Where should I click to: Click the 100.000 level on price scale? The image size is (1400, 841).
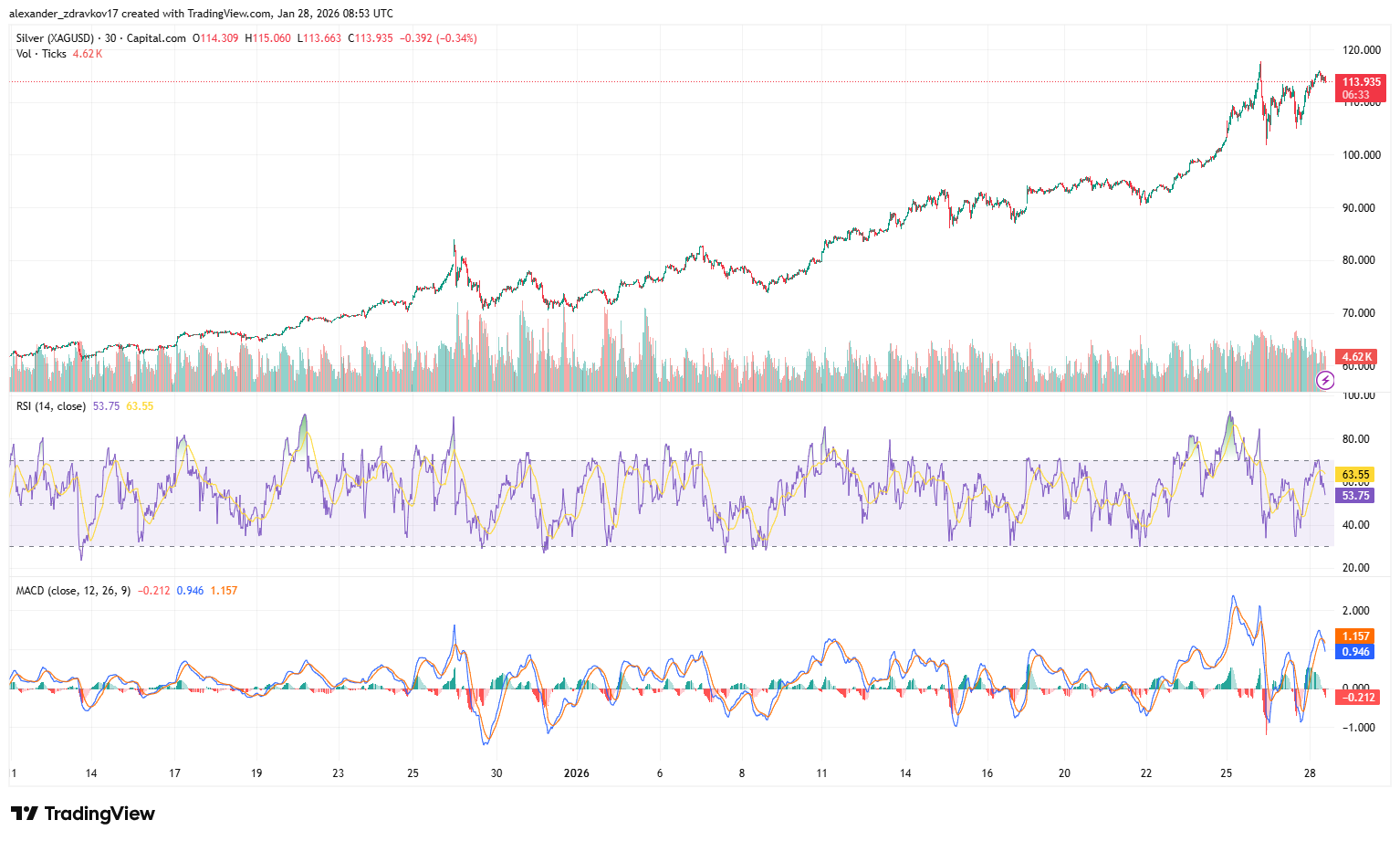click(x=1361, y=155)
